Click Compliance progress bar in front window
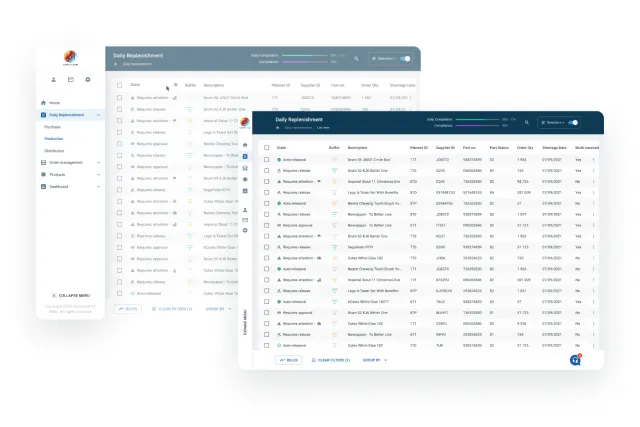Screen dimensions: 640x427 [x=477, y=126]
